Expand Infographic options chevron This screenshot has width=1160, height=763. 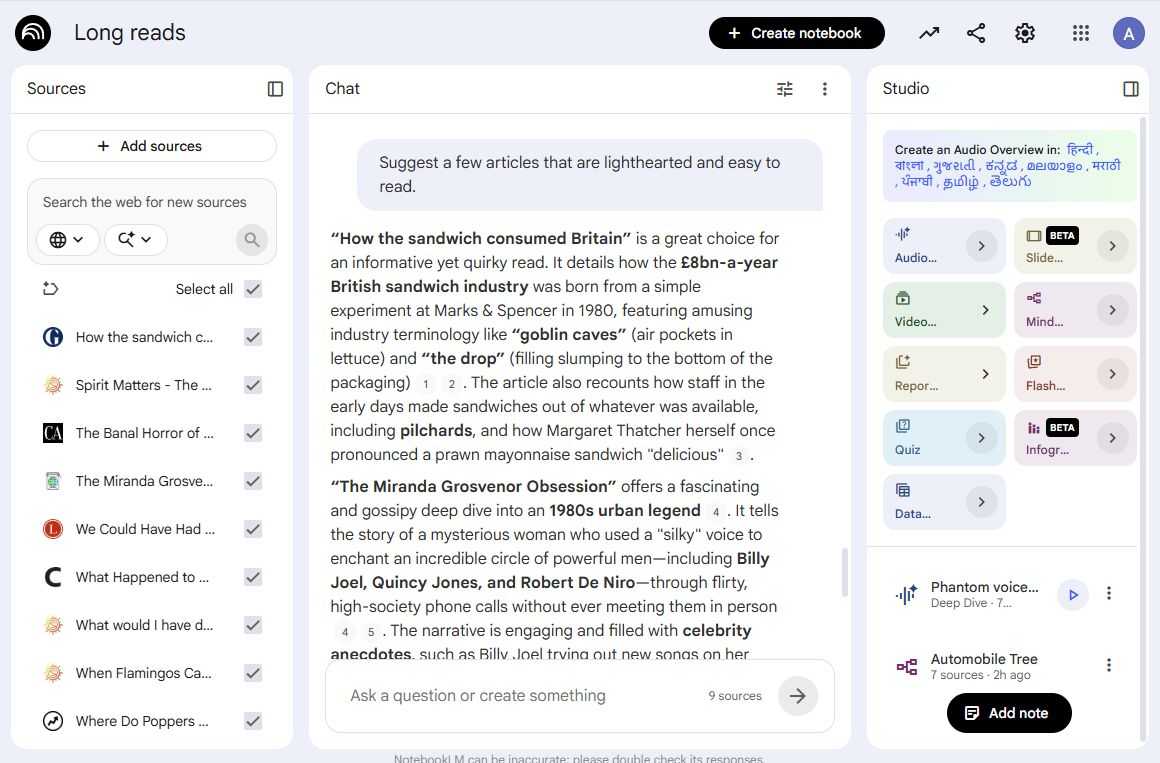pyautogui.click(x=1112, y=438)
